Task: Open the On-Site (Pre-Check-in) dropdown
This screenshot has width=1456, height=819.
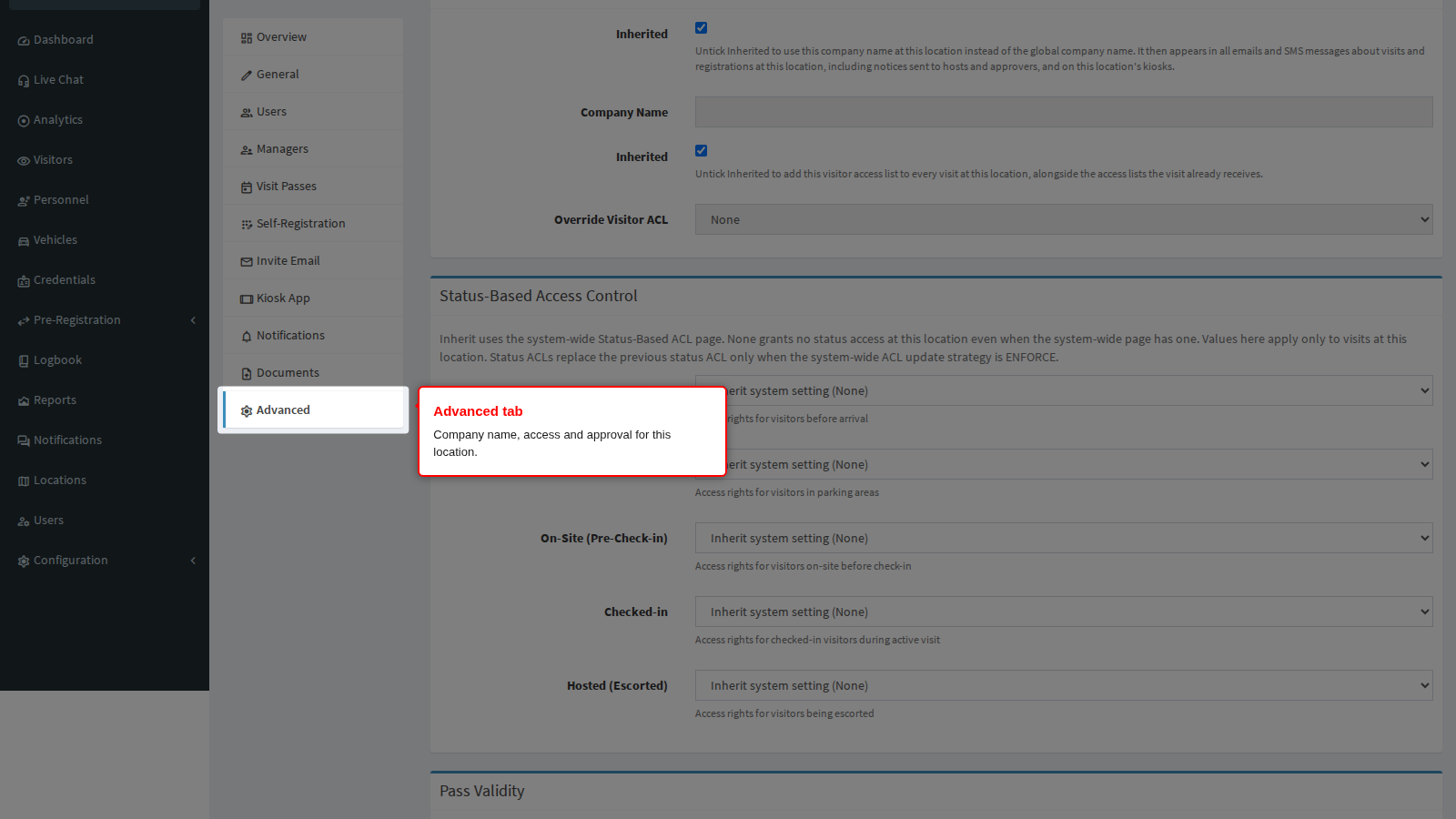Action: tap(1064, 538)
